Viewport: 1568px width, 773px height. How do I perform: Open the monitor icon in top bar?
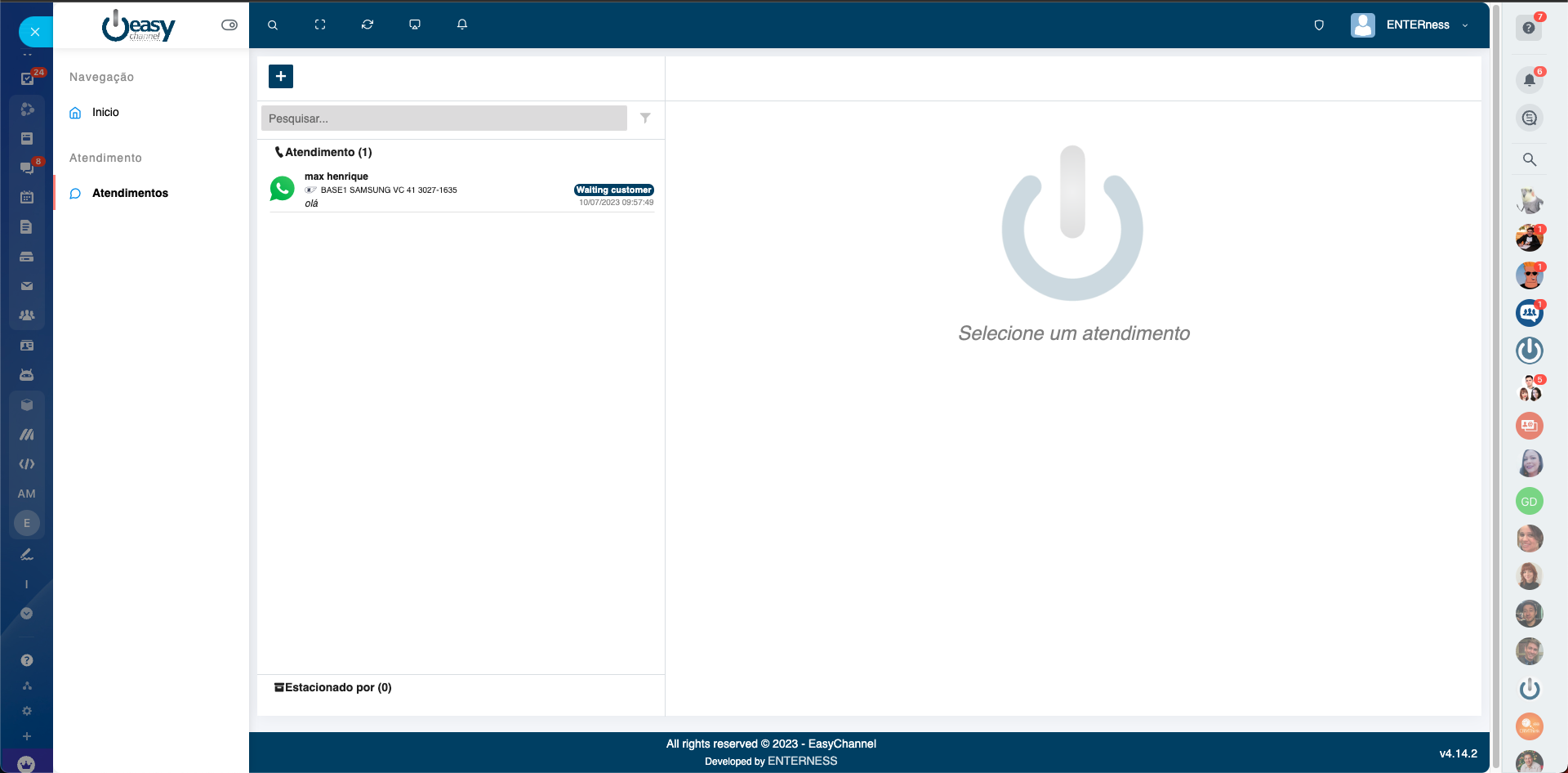[415, 25]
